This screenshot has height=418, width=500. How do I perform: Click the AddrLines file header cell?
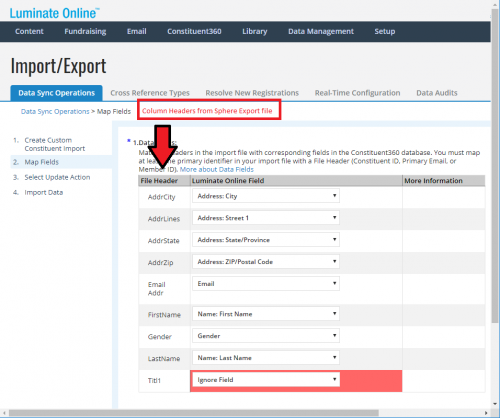point(164,219)
